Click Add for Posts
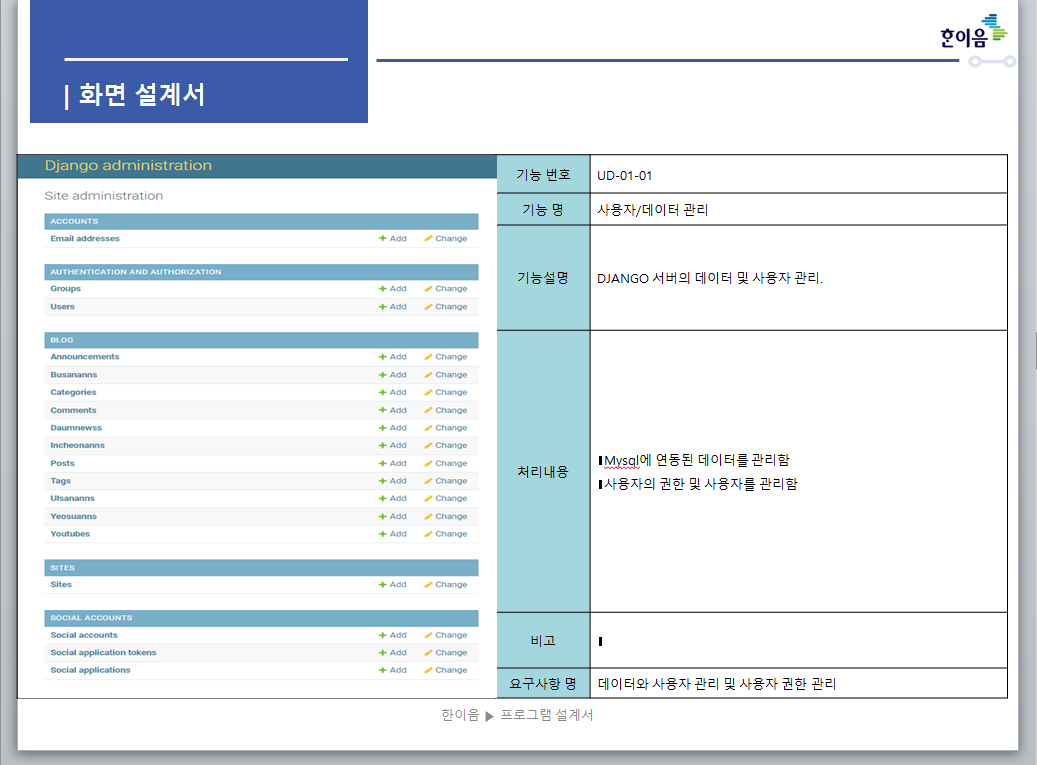 [x=393, y=463]
